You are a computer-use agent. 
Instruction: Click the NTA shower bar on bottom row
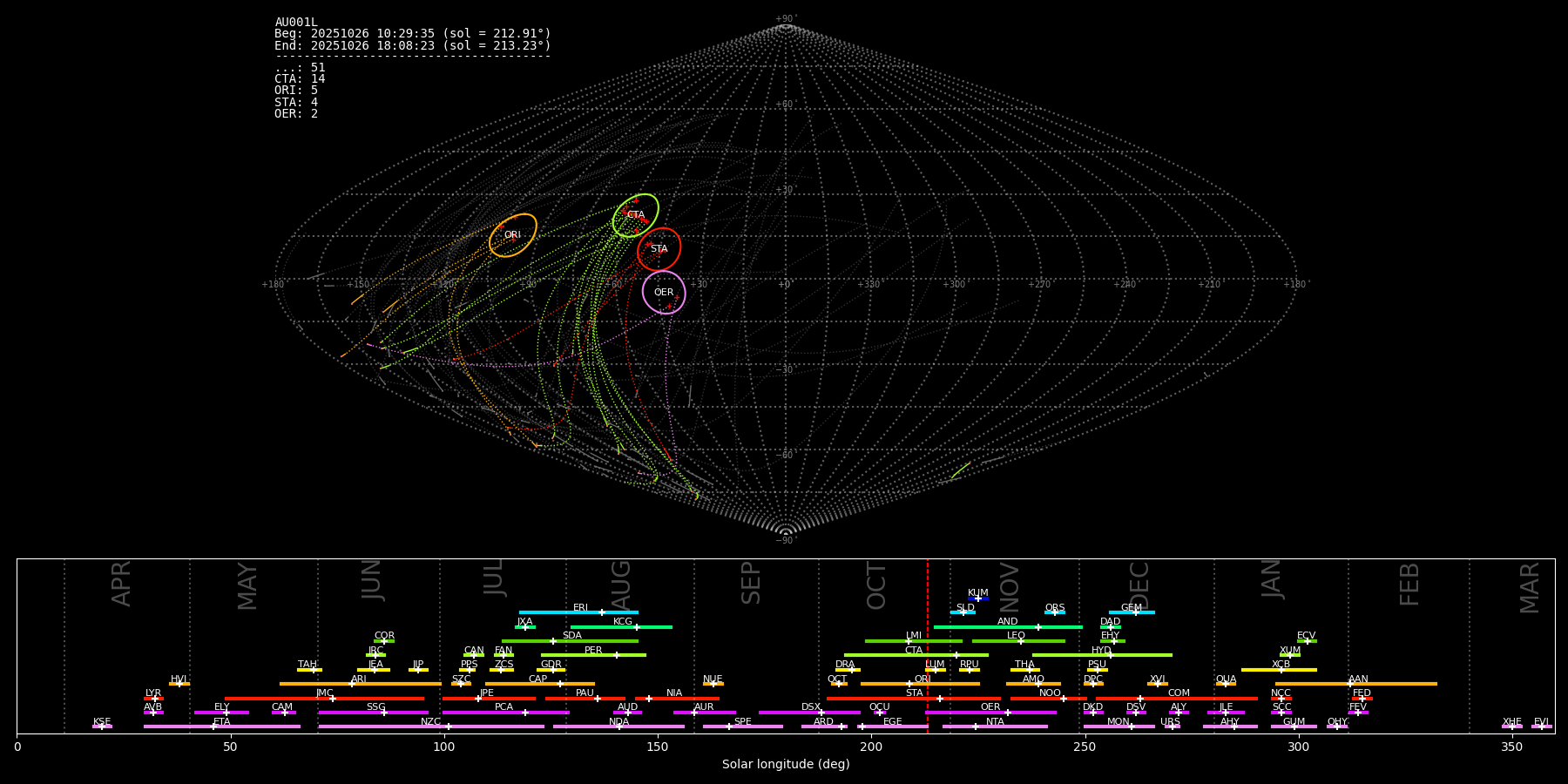(x=995, y=727)
